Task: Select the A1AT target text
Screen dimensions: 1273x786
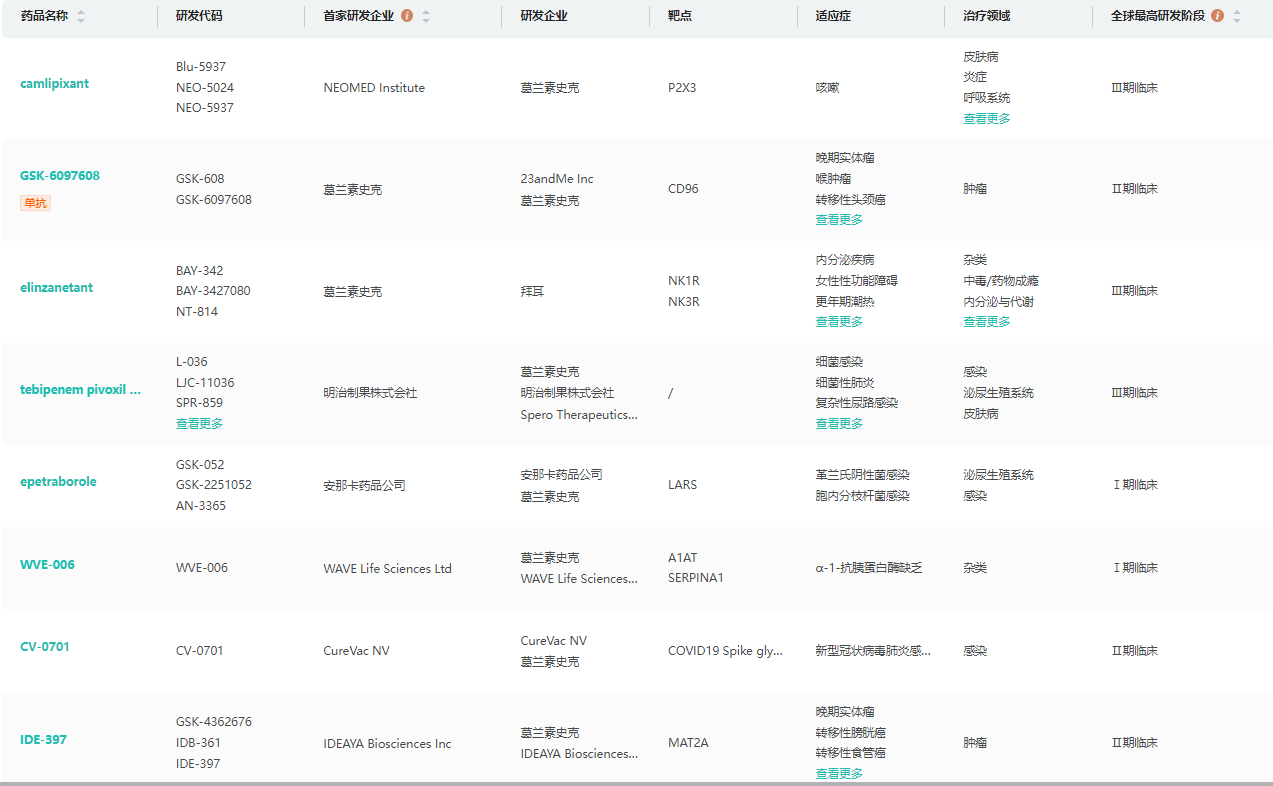Action: pyautogui.click(x=682, y=557)
